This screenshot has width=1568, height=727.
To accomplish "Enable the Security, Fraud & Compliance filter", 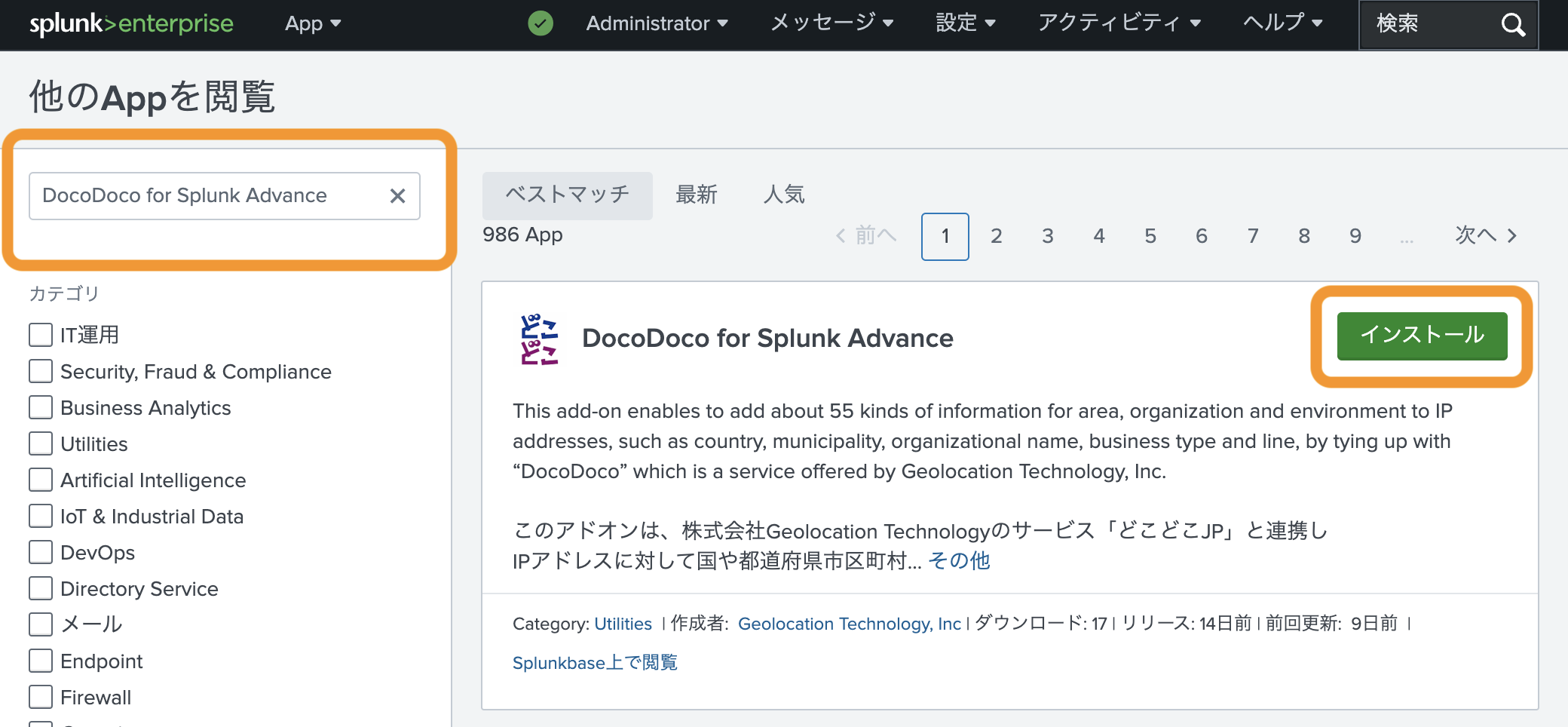I will click(x=41, y=371).
